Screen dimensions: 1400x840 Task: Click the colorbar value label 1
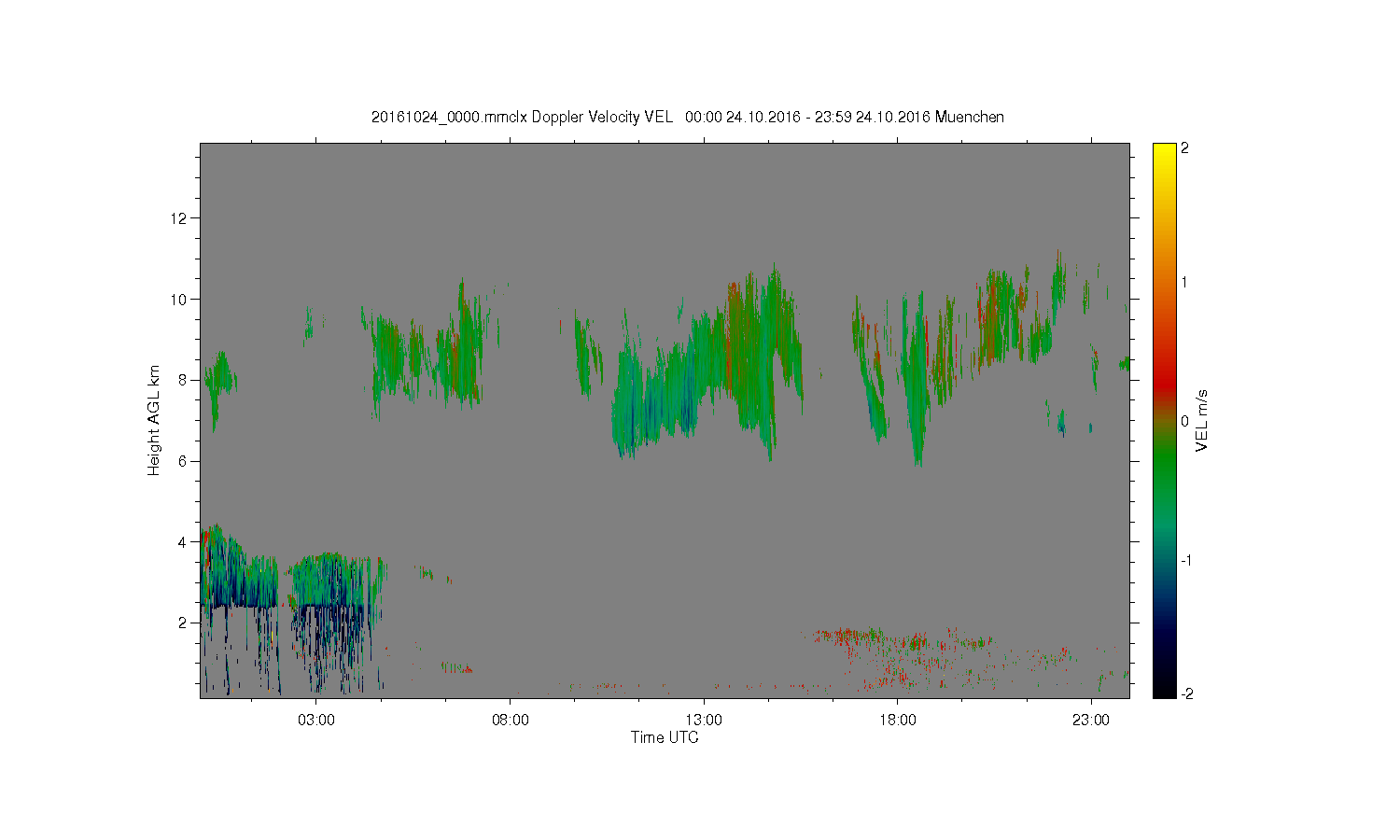[1185, 282]
